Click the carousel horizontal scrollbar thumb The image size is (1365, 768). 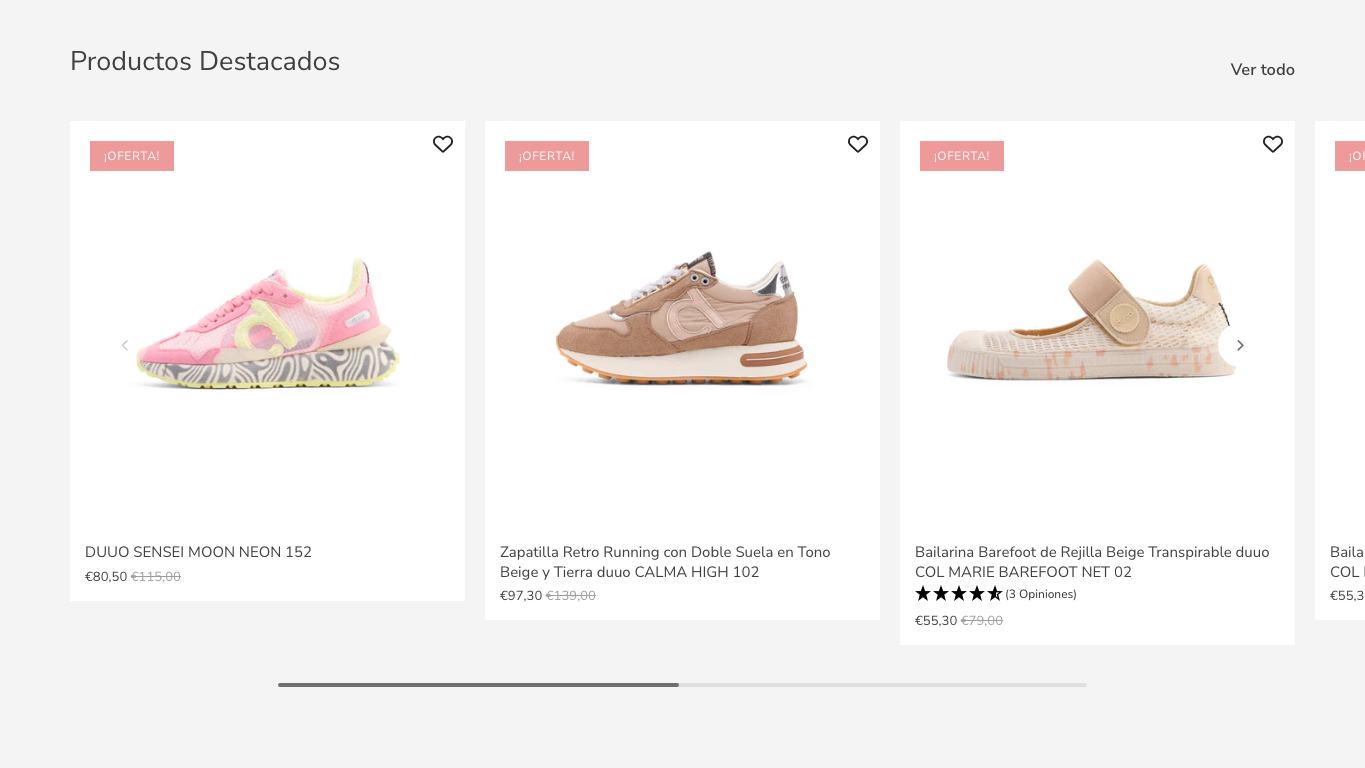tap(478, 685)
